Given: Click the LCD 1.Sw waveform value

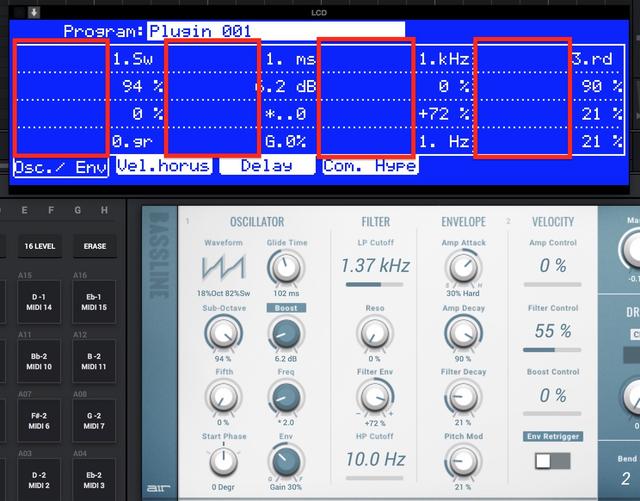Looking at the screenshot, I should [x=132, y=60].
